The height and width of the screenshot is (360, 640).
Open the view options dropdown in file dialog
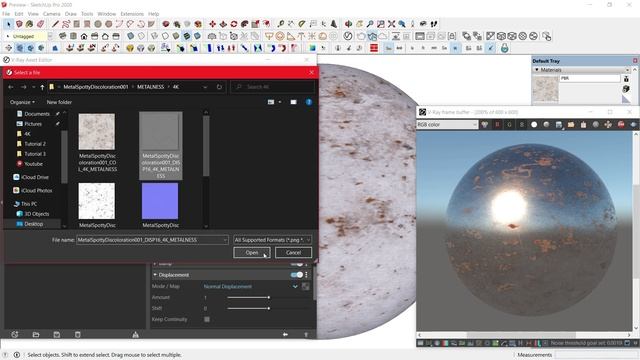(x=280, y=102)
